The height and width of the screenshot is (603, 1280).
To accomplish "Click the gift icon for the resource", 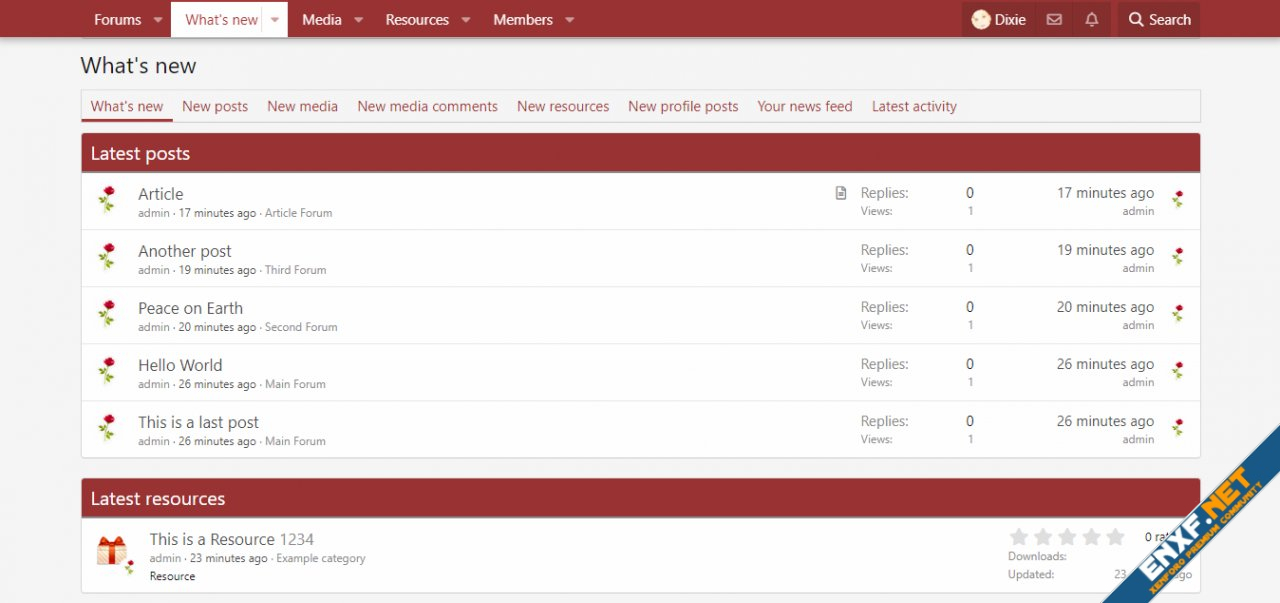I will tap(111, 550).
